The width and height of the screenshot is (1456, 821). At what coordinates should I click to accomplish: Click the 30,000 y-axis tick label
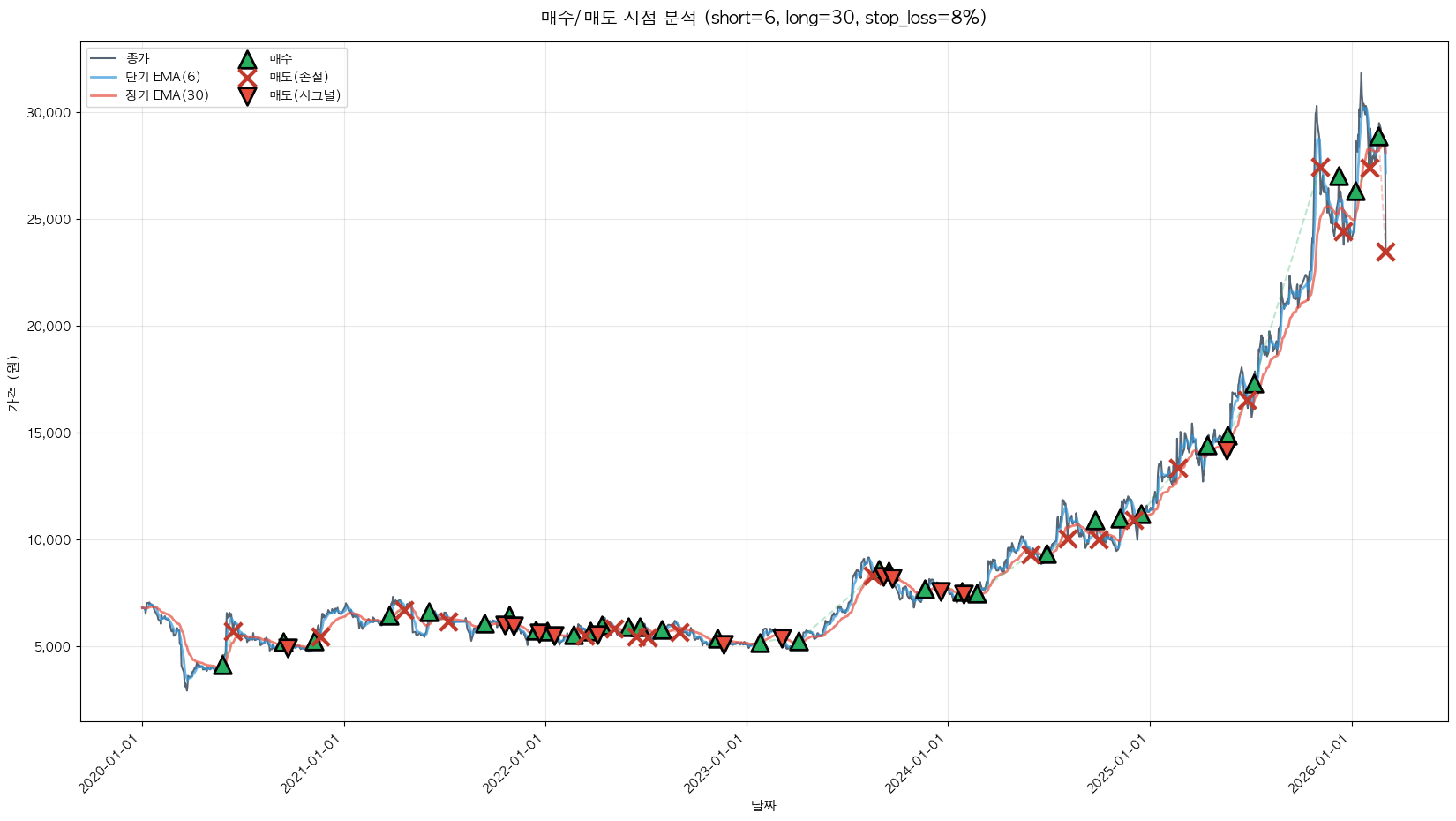(x=49, y=113)
